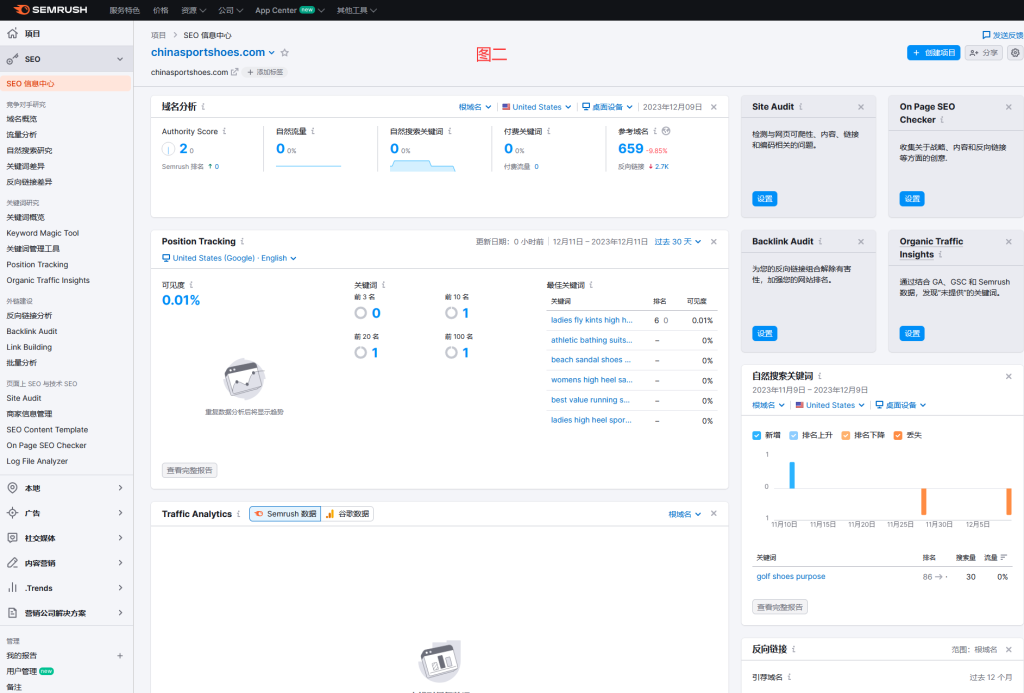This screenshot has height=693, width=1024.
Task: Click the 营销公司解决方案 document icon
Action: click(12, 613)
